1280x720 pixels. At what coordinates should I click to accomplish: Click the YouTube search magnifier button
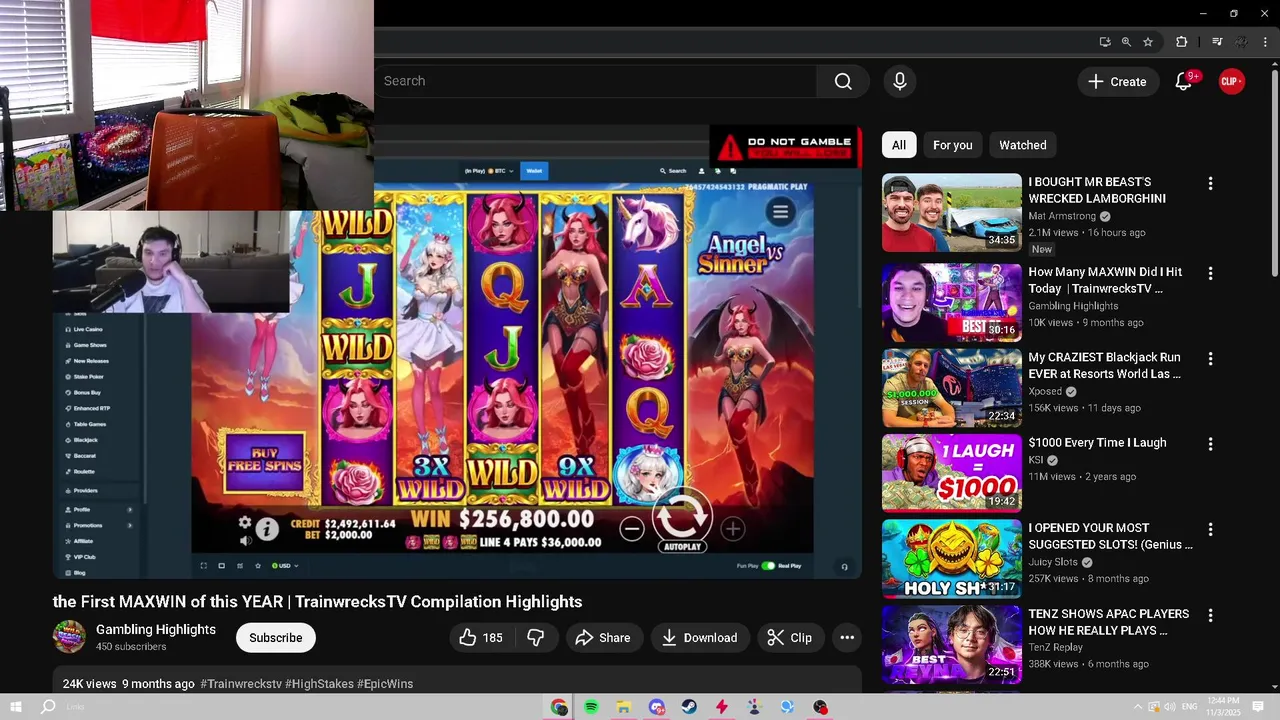(x=843, y=81)
